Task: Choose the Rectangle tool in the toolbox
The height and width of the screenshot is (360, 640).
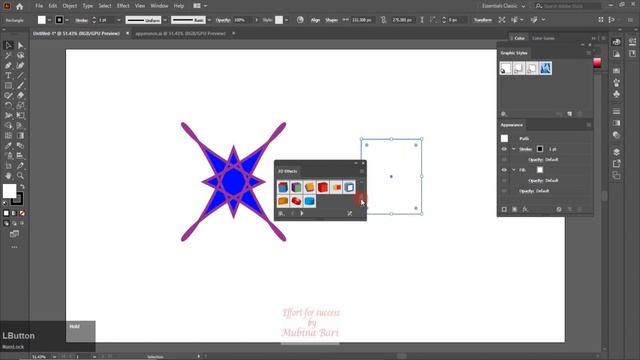Action: [x=8, y=86]
